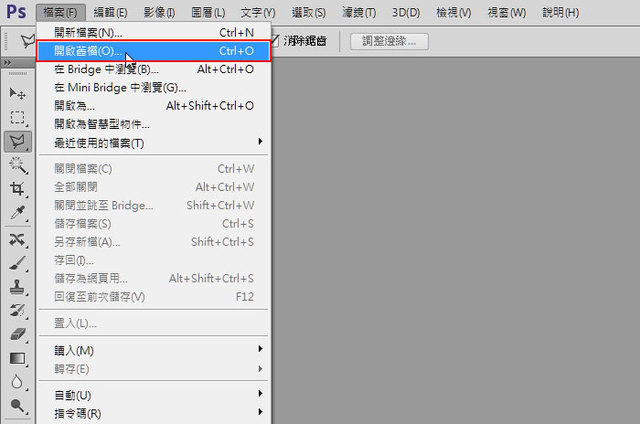Open the 選取(S) menu
Viewport: 640px width, 424px height.
click(309, 13)
